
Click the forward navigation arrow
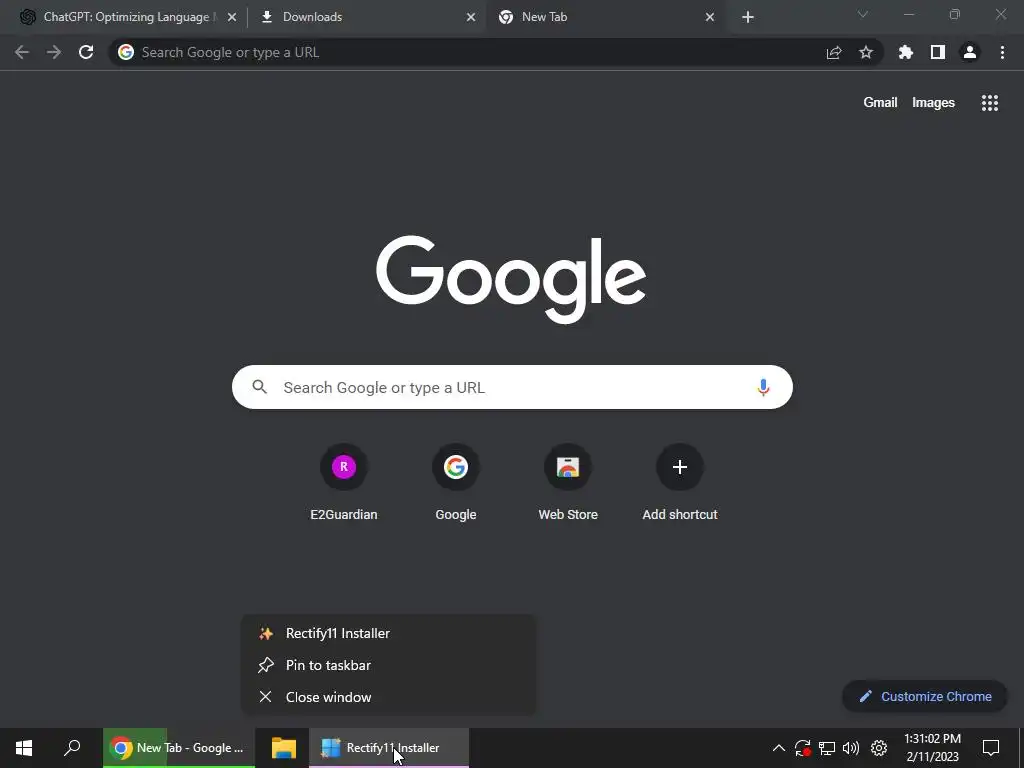click(54, 52)
